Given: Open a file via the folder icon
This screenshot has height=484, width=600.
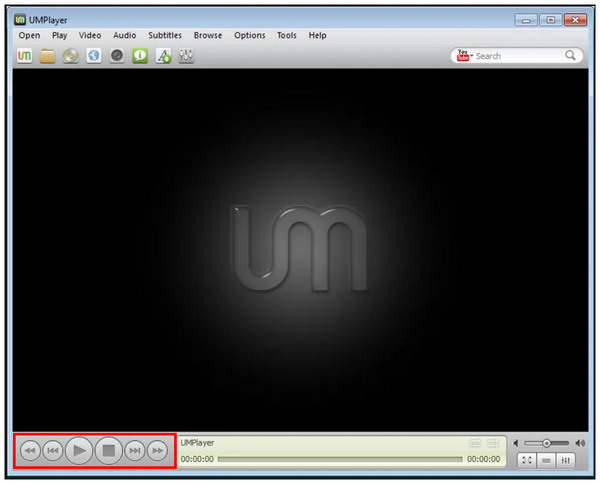Looking at the screenshot, I should pos(48,56).
